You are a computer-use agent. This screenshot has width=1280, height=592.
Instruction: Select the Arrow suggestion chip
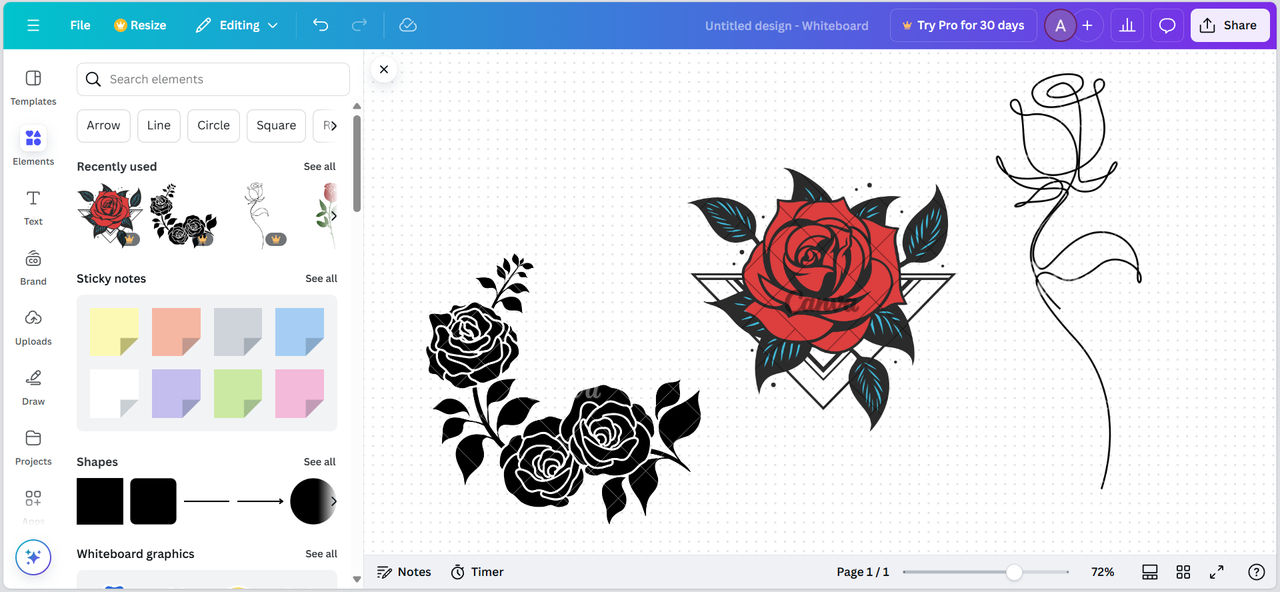pyautogui.click(x=103, y=125)
